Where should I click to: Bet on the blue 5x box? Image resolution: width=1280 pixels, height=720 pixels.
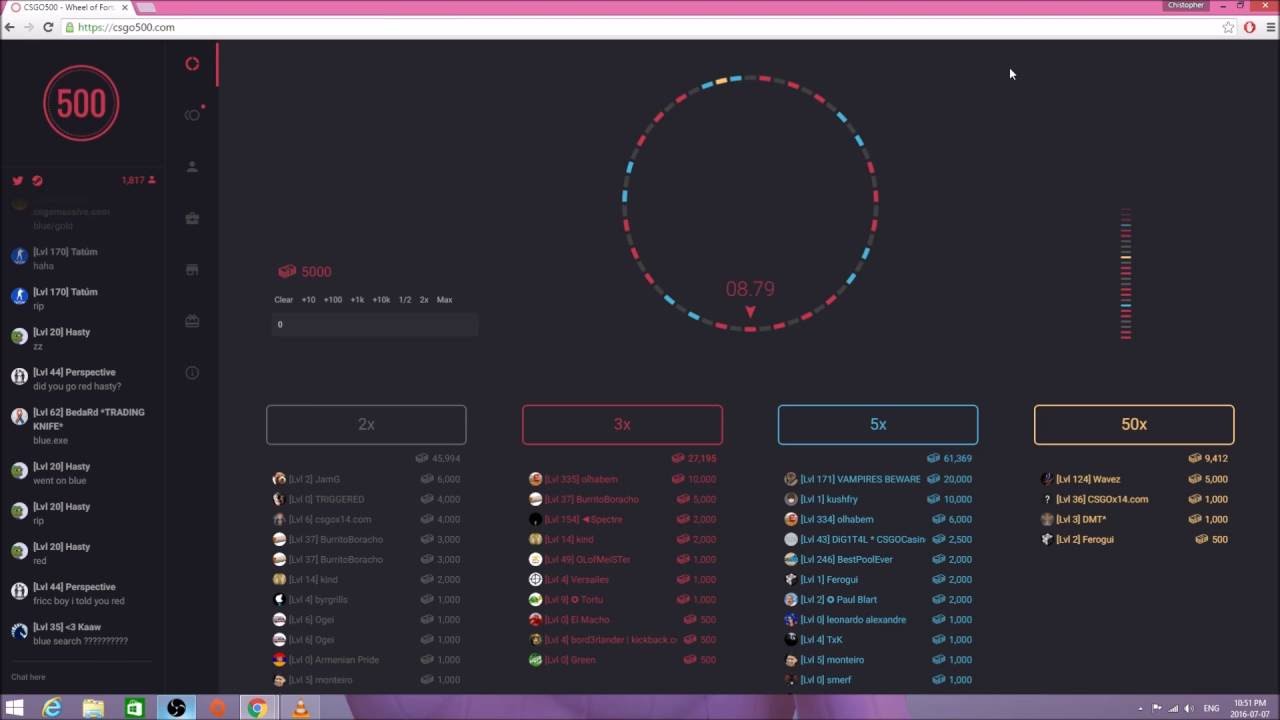point(878,425)
